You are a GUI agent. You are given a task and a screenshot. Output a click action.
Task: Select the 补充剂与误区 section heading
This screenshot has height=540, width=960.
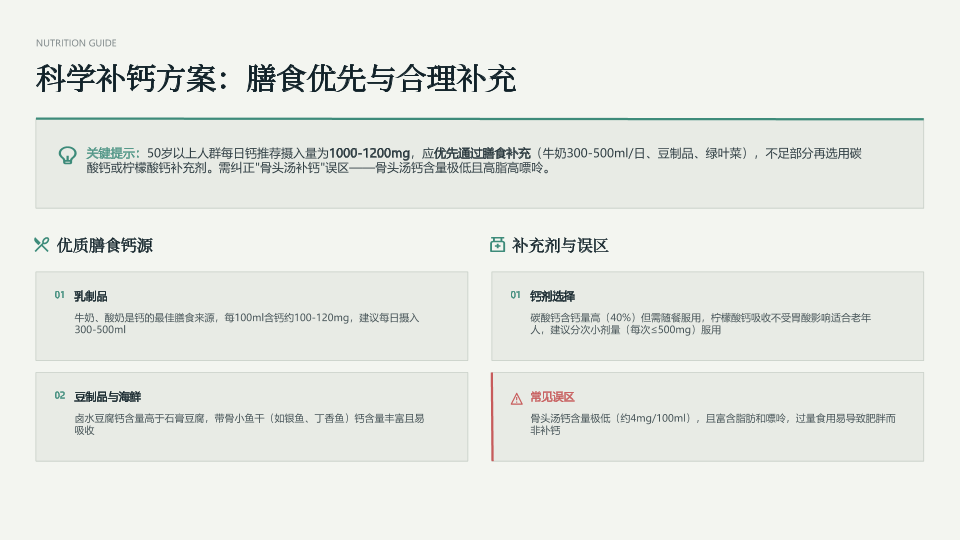tap(560, 246)
